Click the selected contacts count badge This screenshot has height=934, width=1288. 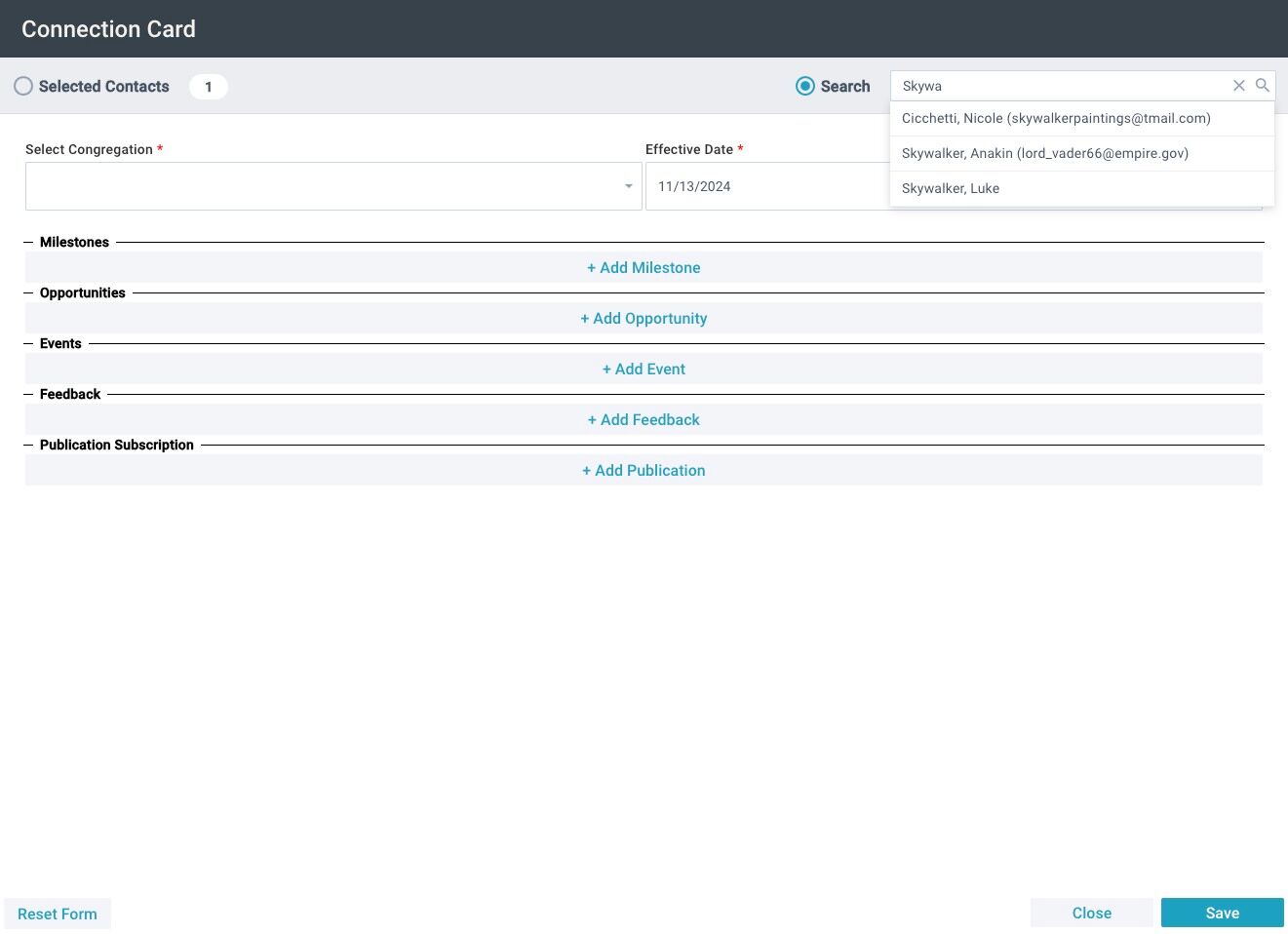[209, 87]
